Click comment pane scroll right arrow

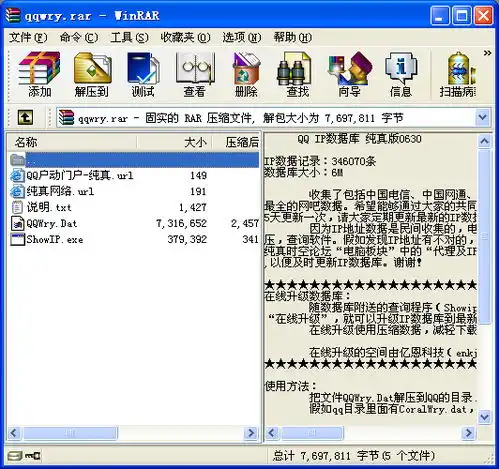pos(468,433)
